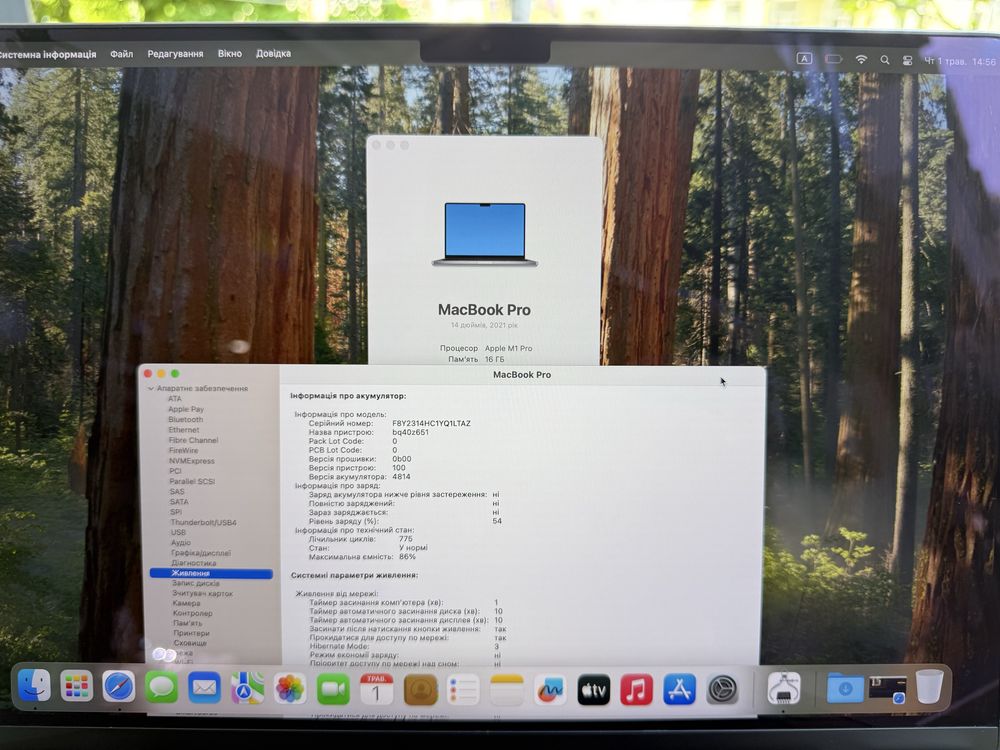Open the App Store in the Dock
Image resolution: width=1000 pixels, height=750 pixels.
pos(679,689)
